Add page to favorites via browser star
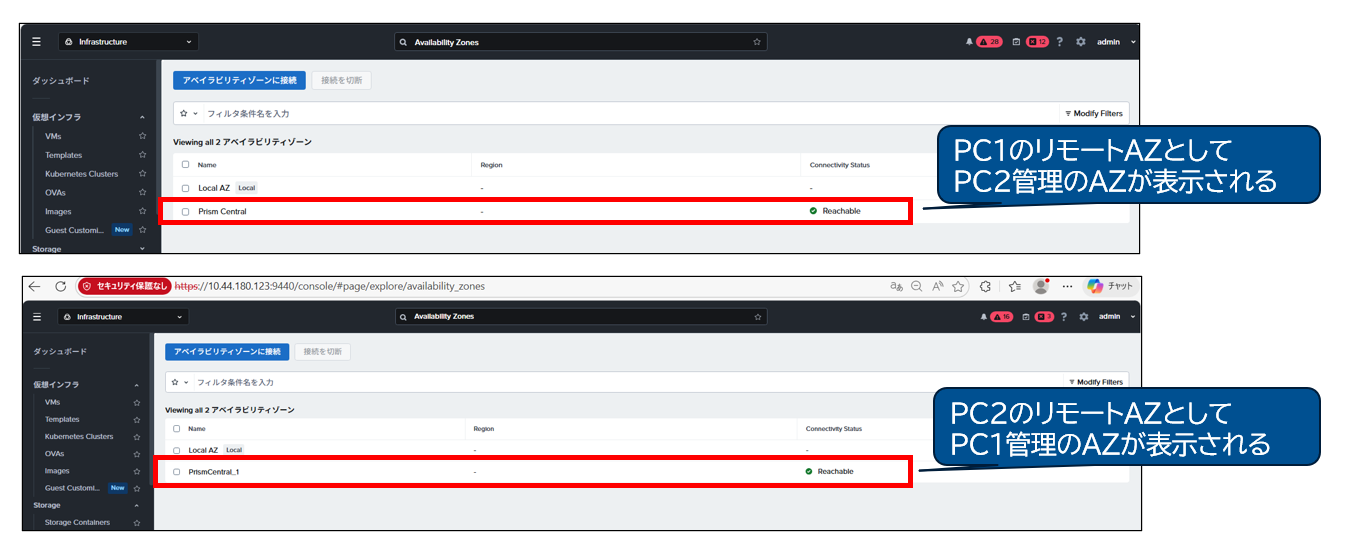 click(958, 286)
